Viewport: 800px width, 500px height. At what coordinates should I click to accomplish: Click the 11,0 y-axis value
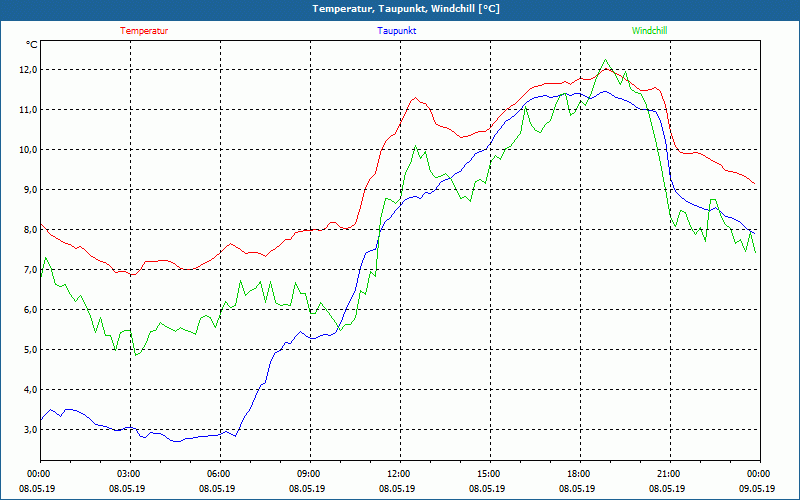(29, 110)
